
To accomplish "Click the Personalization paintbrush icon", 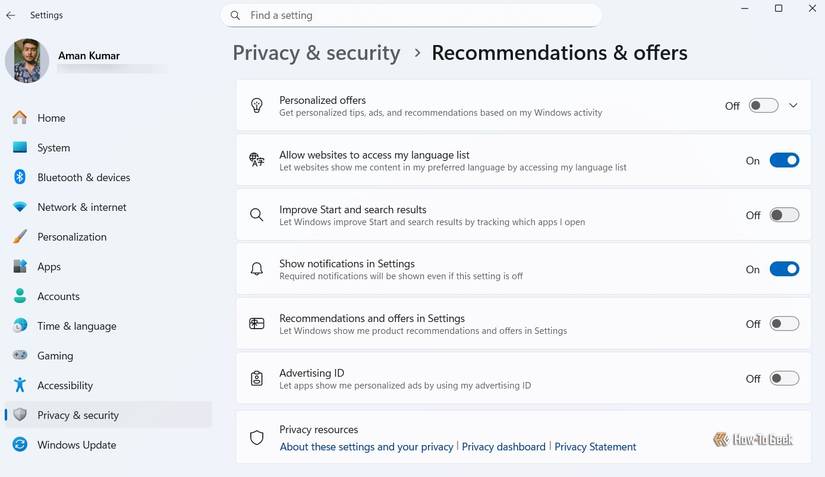I will 20,237.
